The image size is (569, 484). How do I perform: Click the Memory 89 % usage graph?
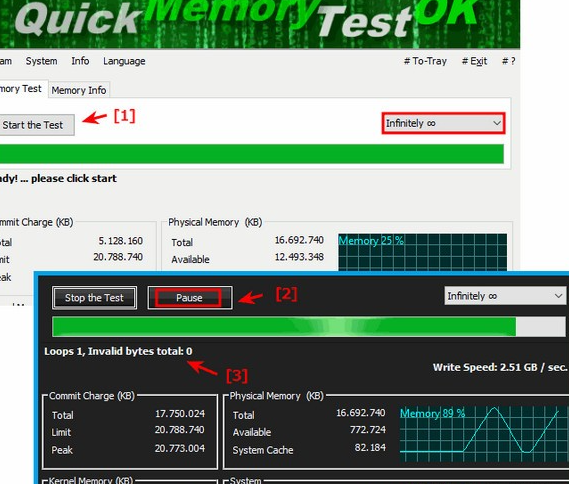click(484, 434)
